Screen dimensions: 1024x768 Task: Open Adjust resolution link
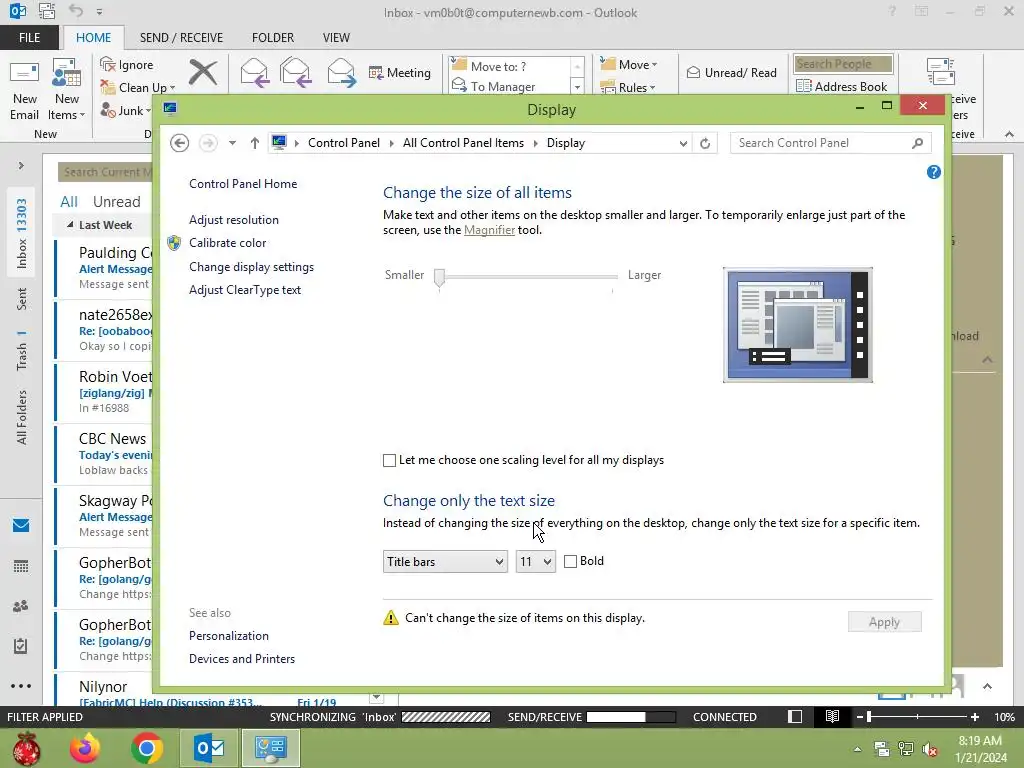pyautogui.click(x=234, y=219)
